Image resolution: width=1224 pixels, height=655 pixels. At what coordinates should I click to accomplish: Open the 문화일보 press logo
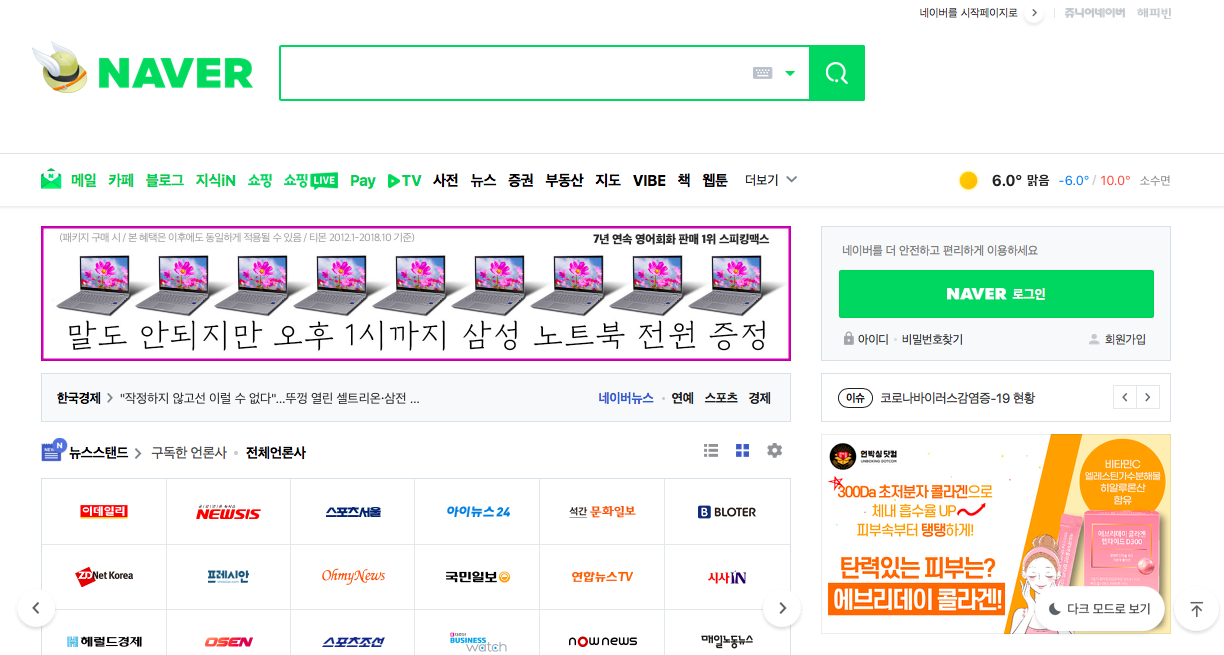click(x=602, y=512)
